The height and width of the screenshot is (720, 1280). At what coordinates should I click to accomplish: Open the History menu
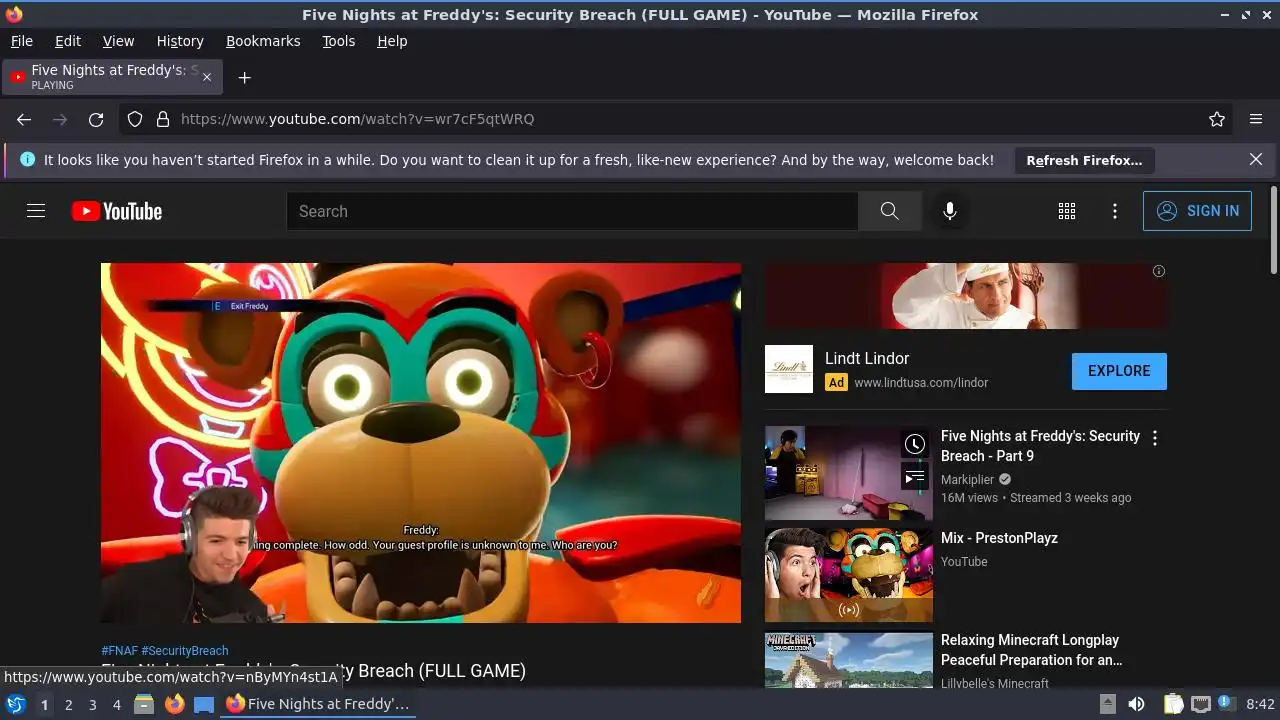(x=180, y=41)
